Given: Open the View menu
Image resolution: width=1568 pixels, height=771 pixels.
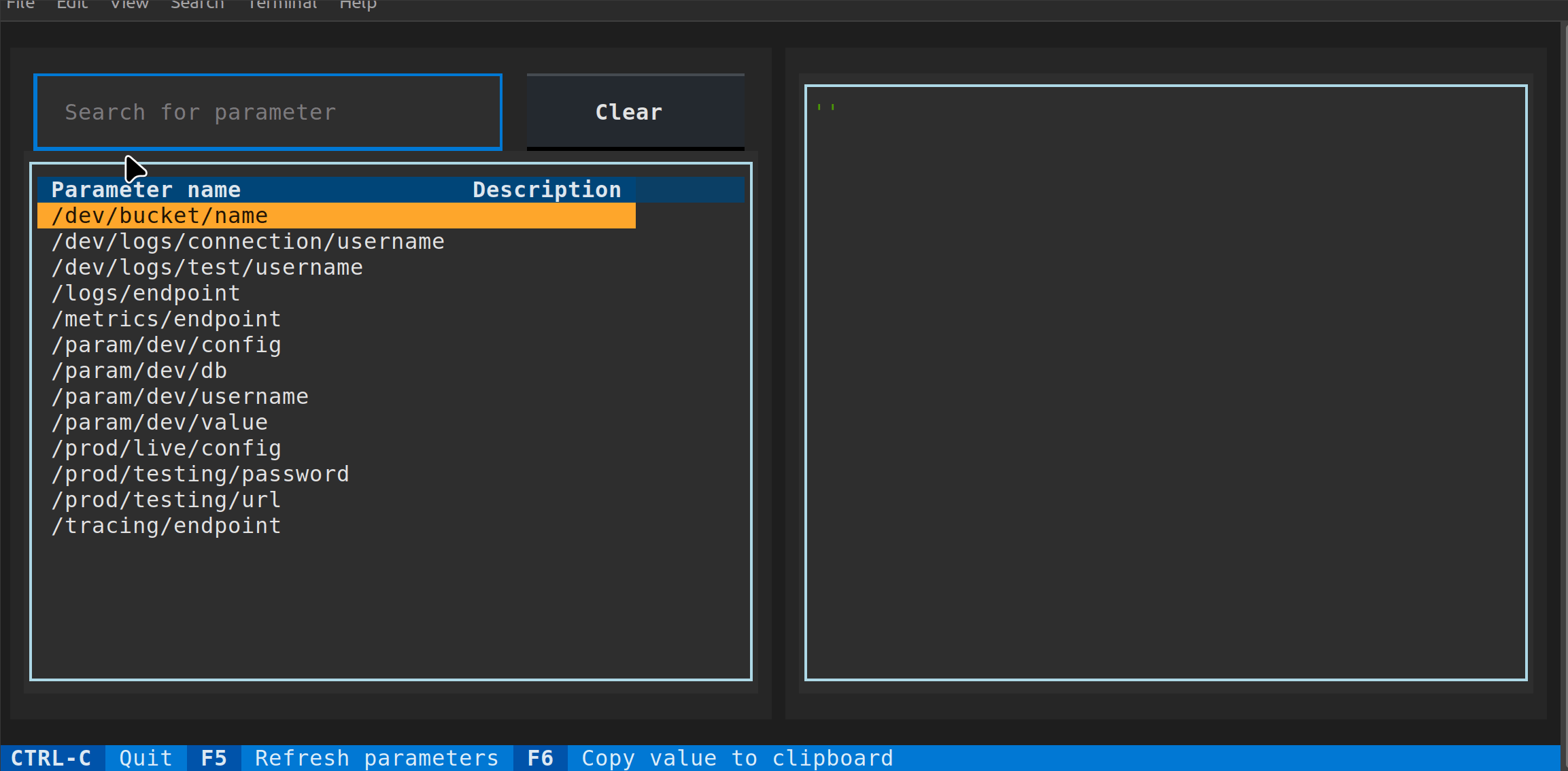Looking at the screenshot, I should (x=129, y=5).
